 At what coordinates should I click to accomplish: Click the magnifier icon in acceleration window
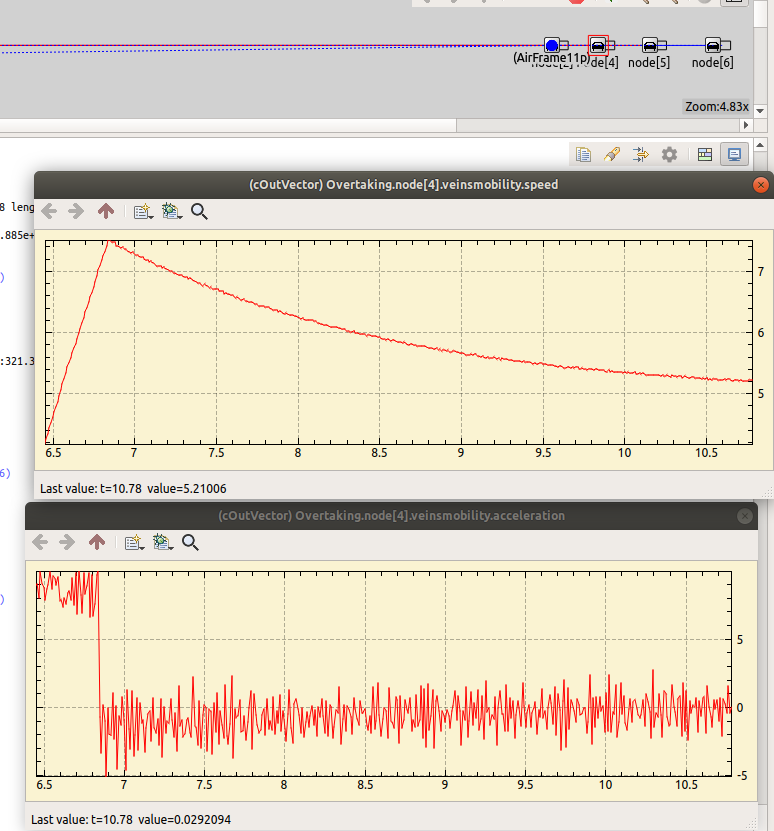point(190,542)
